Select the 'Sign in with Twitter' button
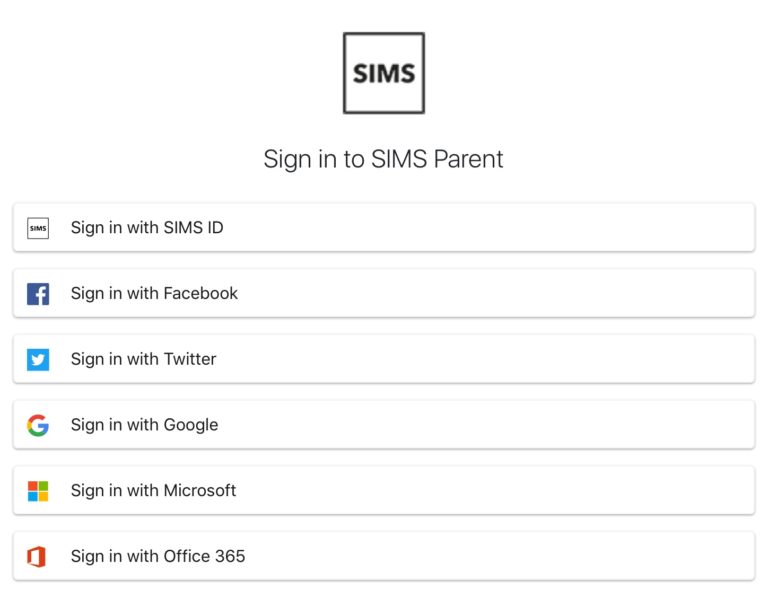The width and height of the screenshot is (768, 599). 384,359
